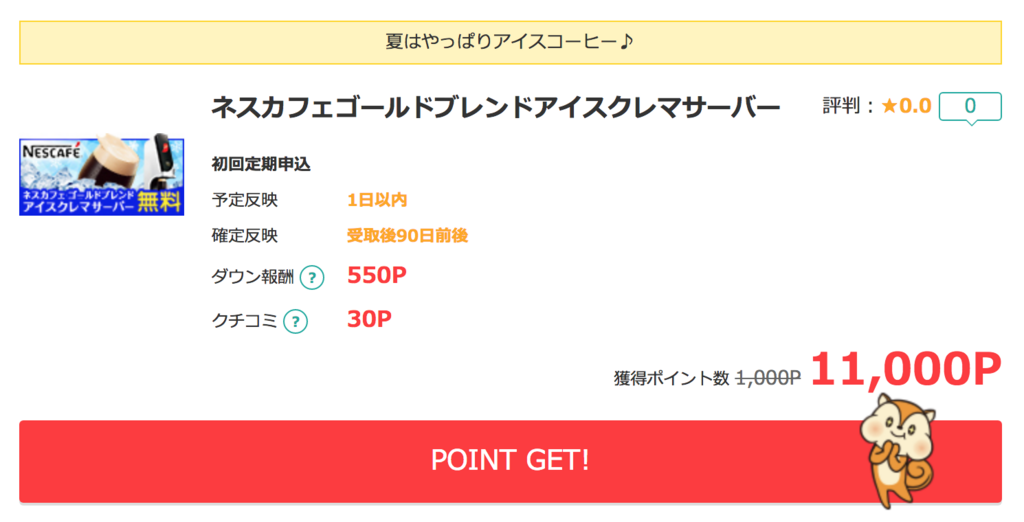Image resolution: width=1024 pixels, height=522 pixels.
Task: Click the 初回定期申込 condition label
Action: [261, 164]
